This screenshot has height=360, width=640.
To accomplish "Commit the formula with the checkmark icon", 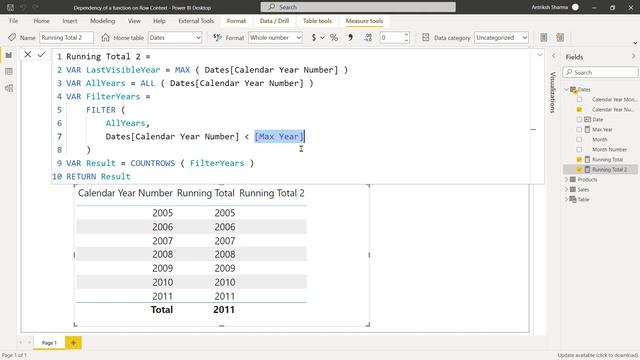I will (41, 54).
